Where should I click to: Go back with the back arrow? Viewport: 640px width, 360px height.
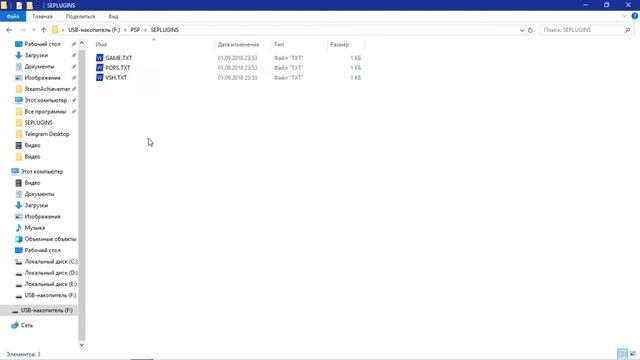(9, 30)
